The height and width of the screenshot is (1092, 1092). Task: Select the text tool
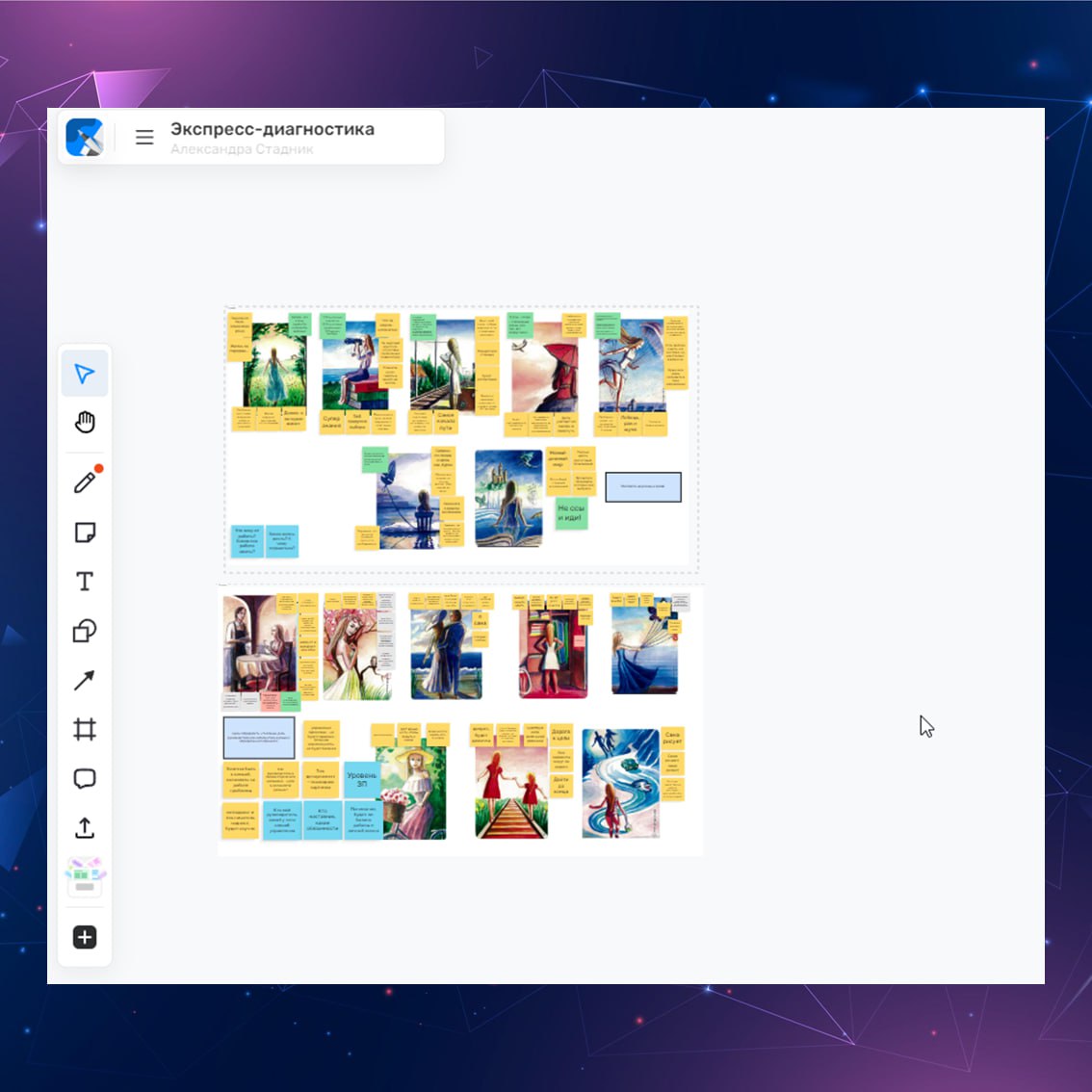pos(85,582)
